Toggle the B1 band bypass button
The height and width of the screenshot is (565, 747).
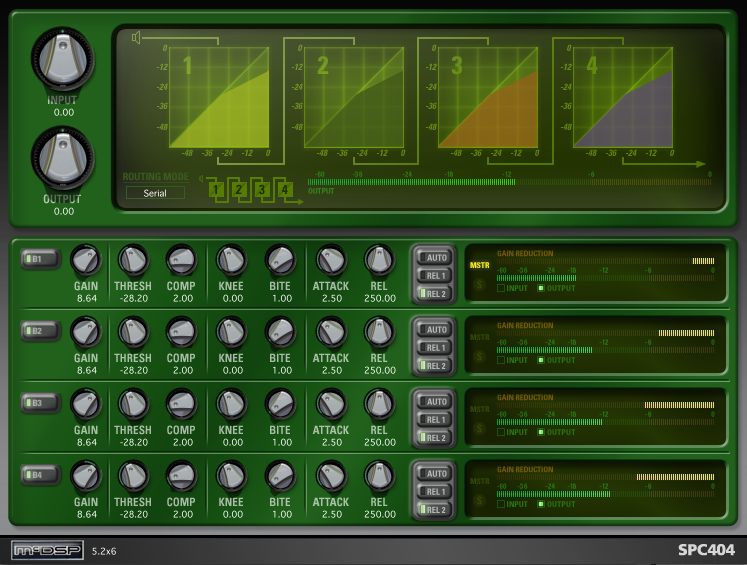(40, 259)
